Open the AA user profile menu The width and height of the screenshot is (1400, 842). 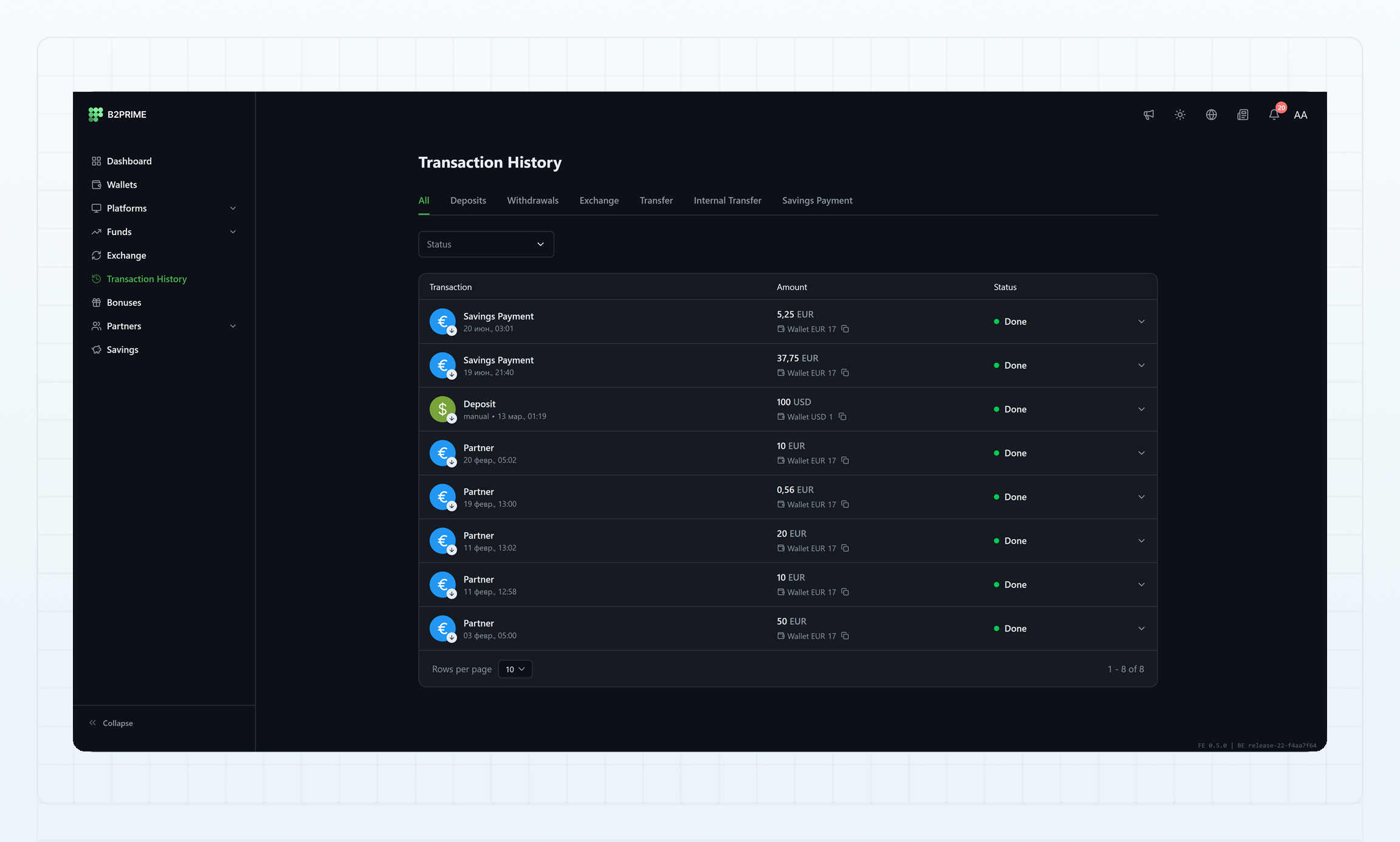click(x=1300, y=115)
